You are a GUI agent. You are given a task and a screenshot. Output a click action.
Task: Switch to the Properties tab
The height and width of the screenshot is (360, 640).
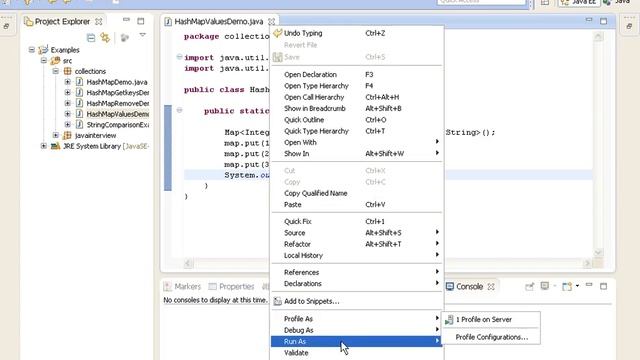[x=231, y=287]
